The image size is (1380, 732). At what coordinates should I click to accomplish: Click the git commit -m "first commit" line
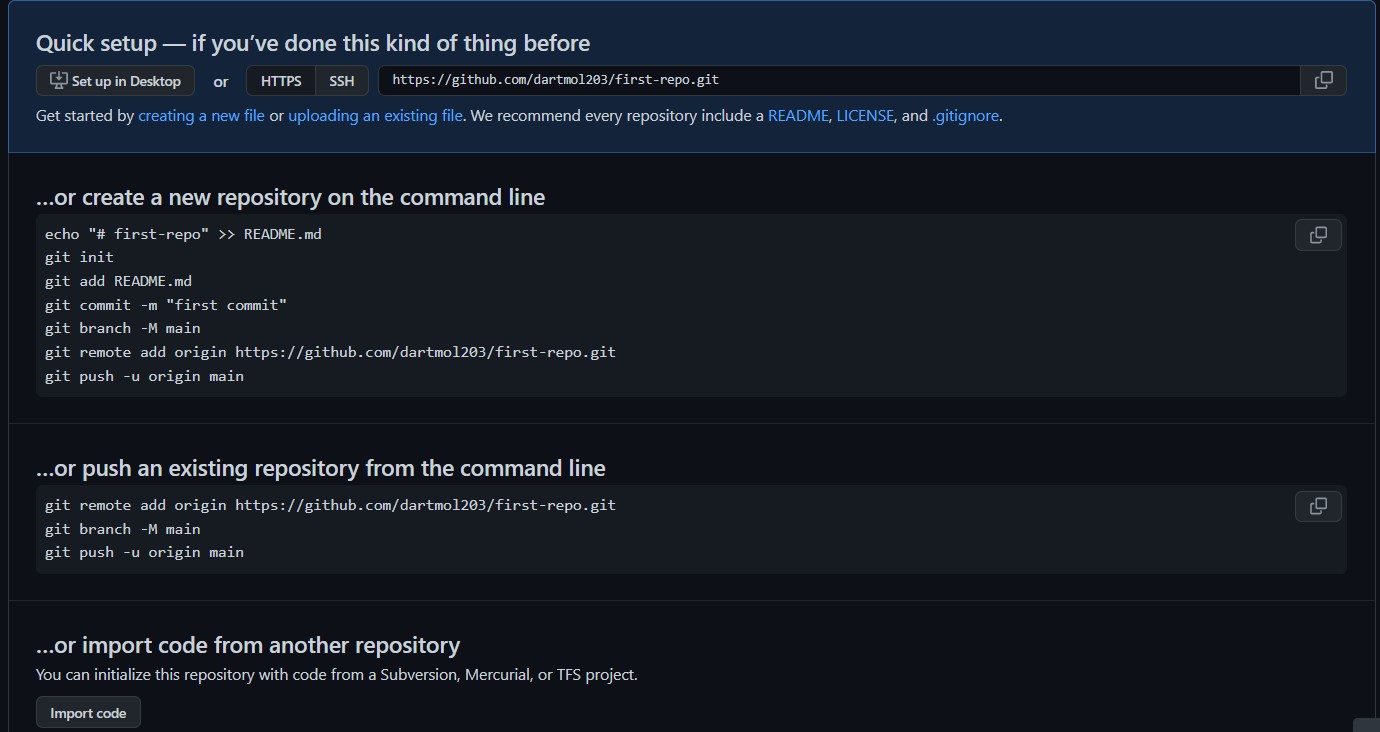click(x=166, y=305)
